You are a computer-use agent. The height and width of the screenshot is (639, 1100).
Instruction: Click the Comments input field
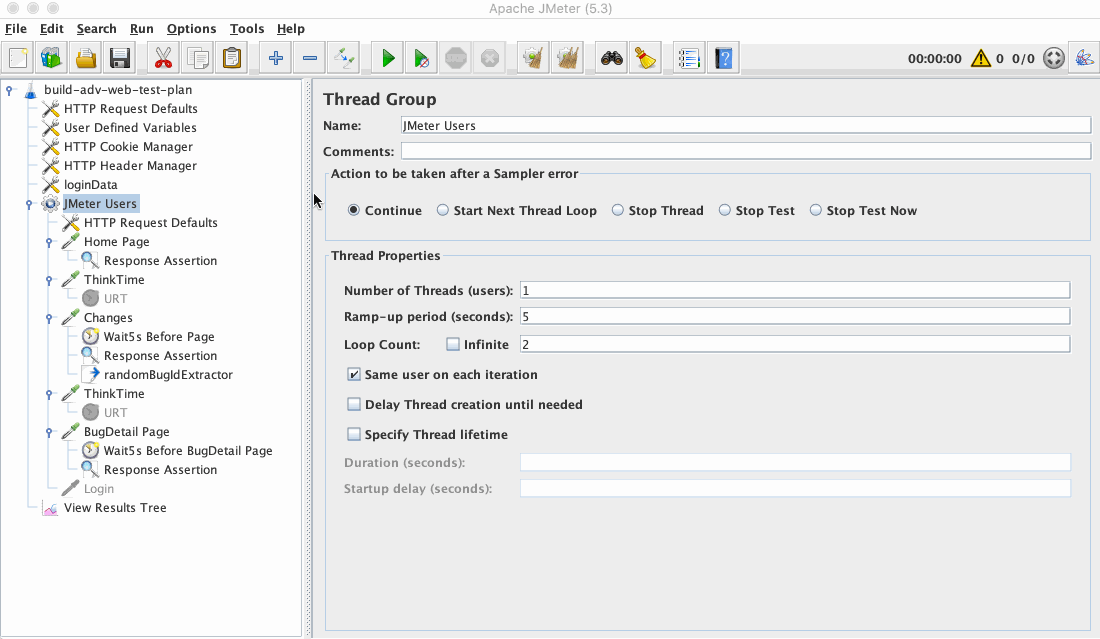pyautogui.click(x=746, y=151)
